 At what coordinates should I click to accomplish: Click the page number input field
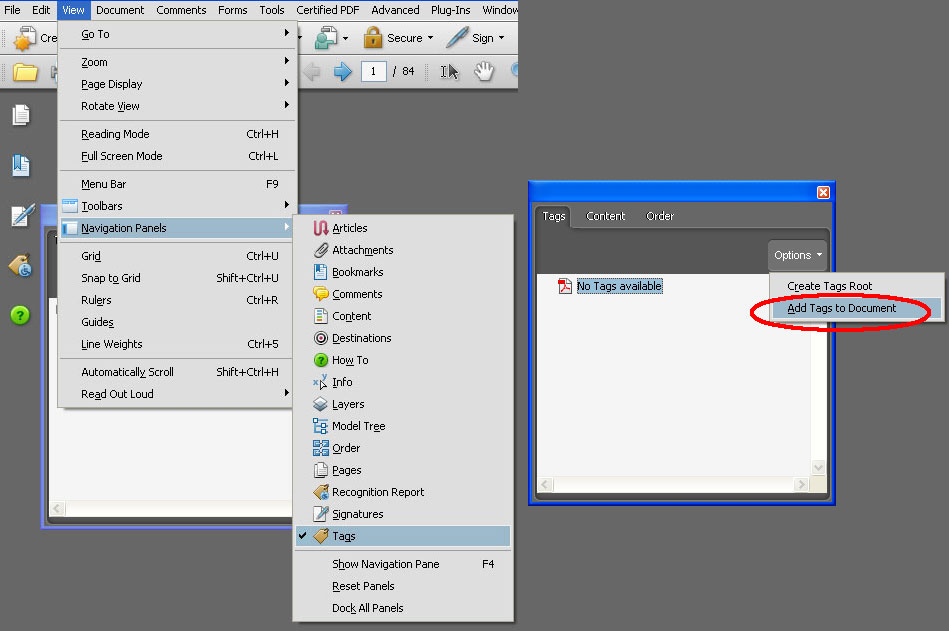coord(373,71)
